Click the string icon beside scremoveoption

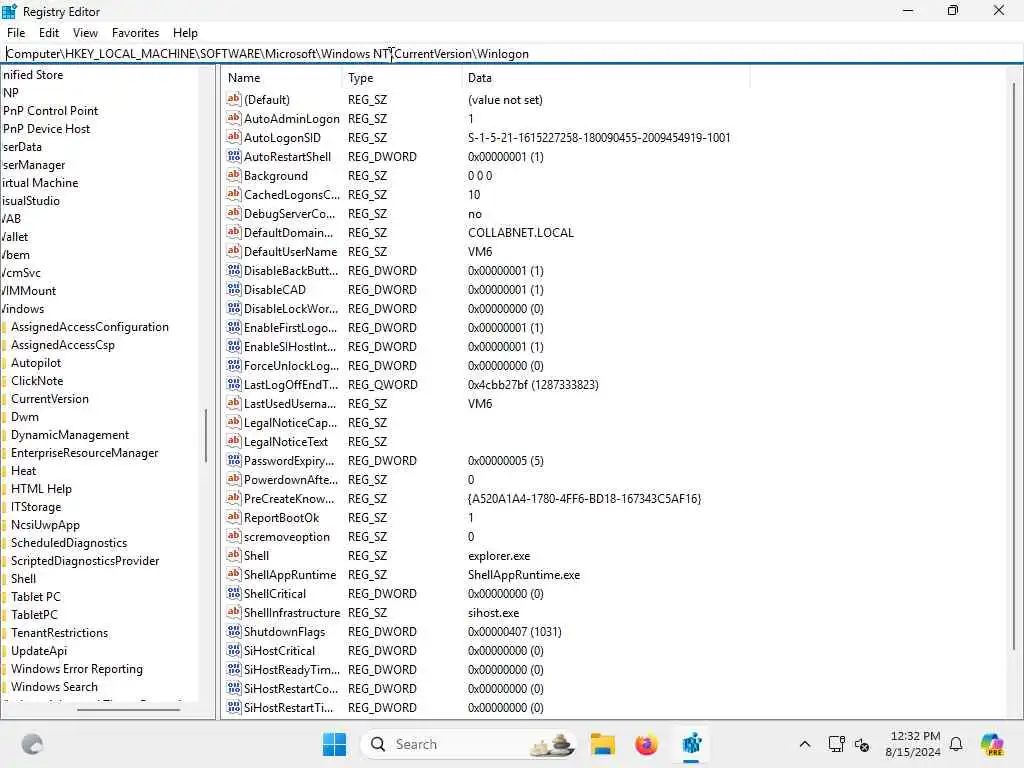pos(234,536)
